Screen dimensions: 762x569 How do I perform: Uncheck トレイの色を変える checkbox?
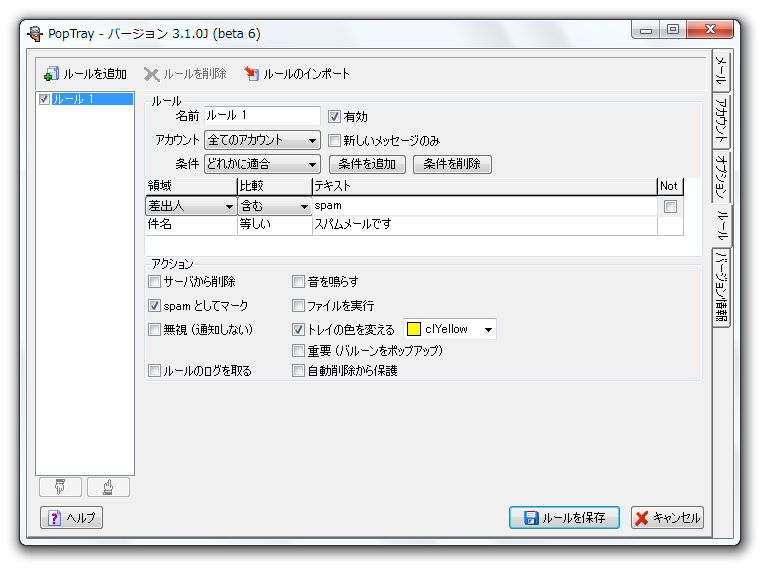298,329
